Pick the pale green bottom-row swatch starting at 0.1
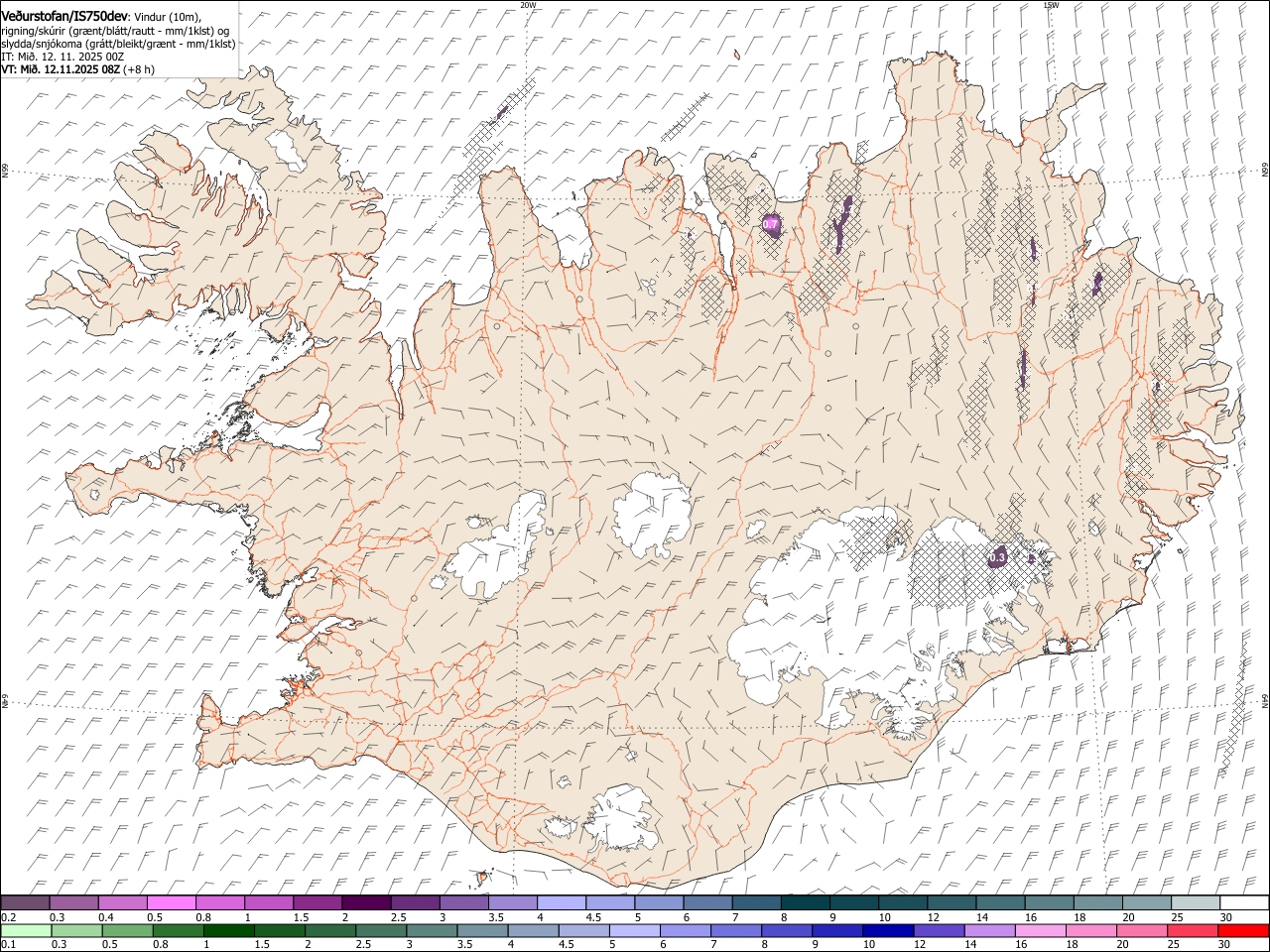Screen dimensions: 1270x952 27,930
